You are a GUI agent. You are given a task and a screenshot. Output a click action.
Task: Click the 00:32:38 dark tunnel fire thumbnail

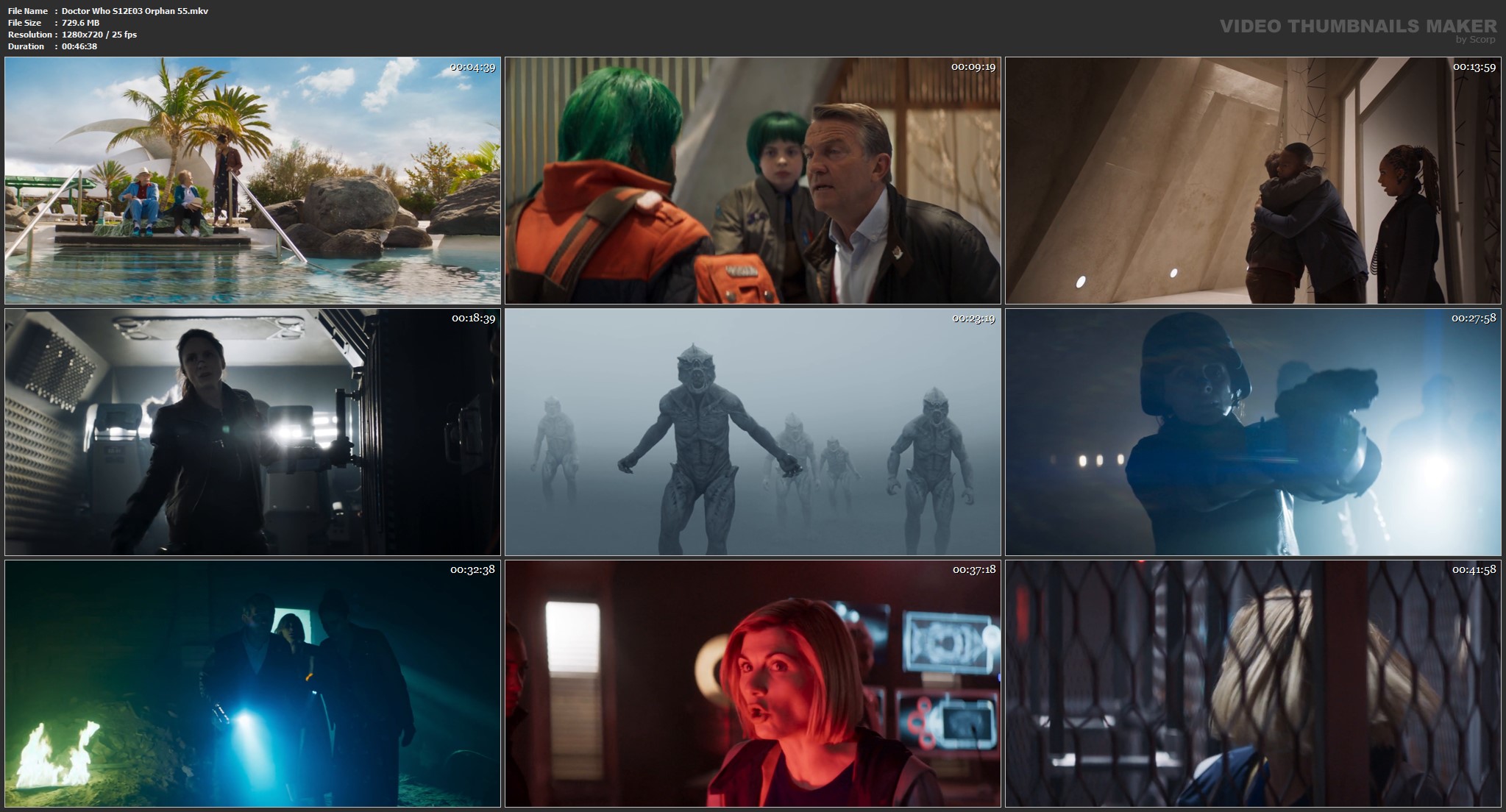[252, 683]
